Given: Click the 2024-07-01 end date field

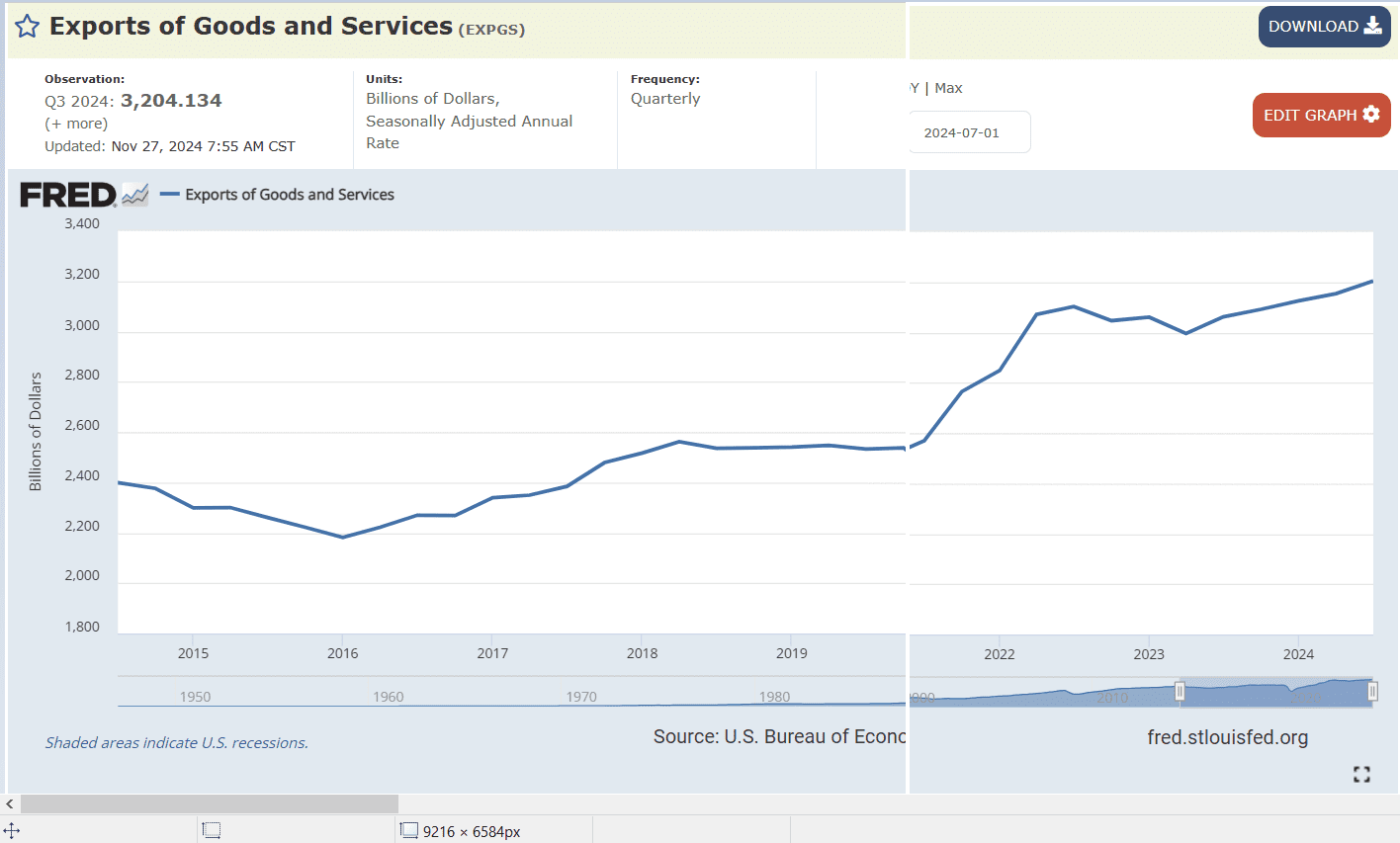Looking at the screenshot, I should [x=969, y=132].
